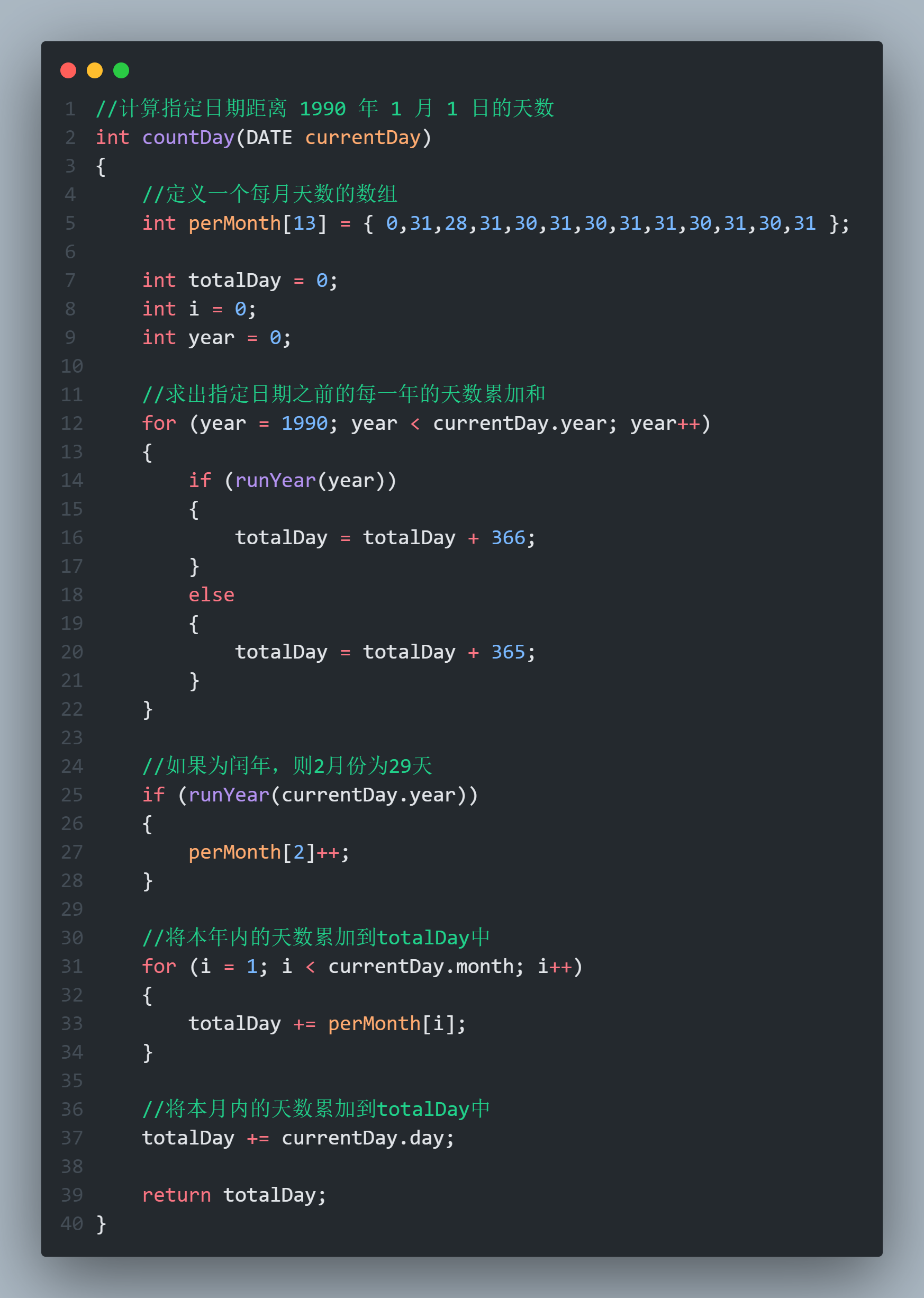Click 'i++' in the month for loop
This screenshot has height=1298, width=924.
coord(555,966)
